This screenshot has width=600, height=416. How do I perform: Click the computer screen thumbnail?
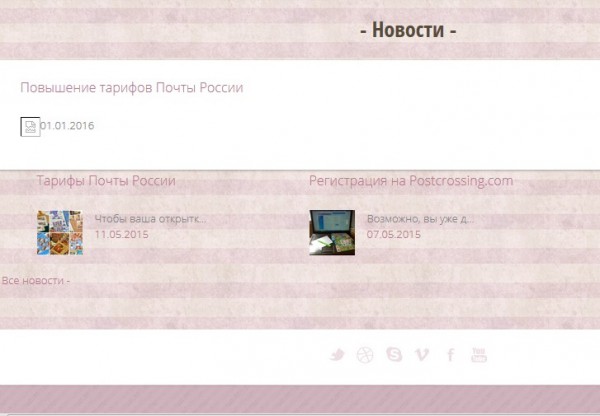[332, 232]
